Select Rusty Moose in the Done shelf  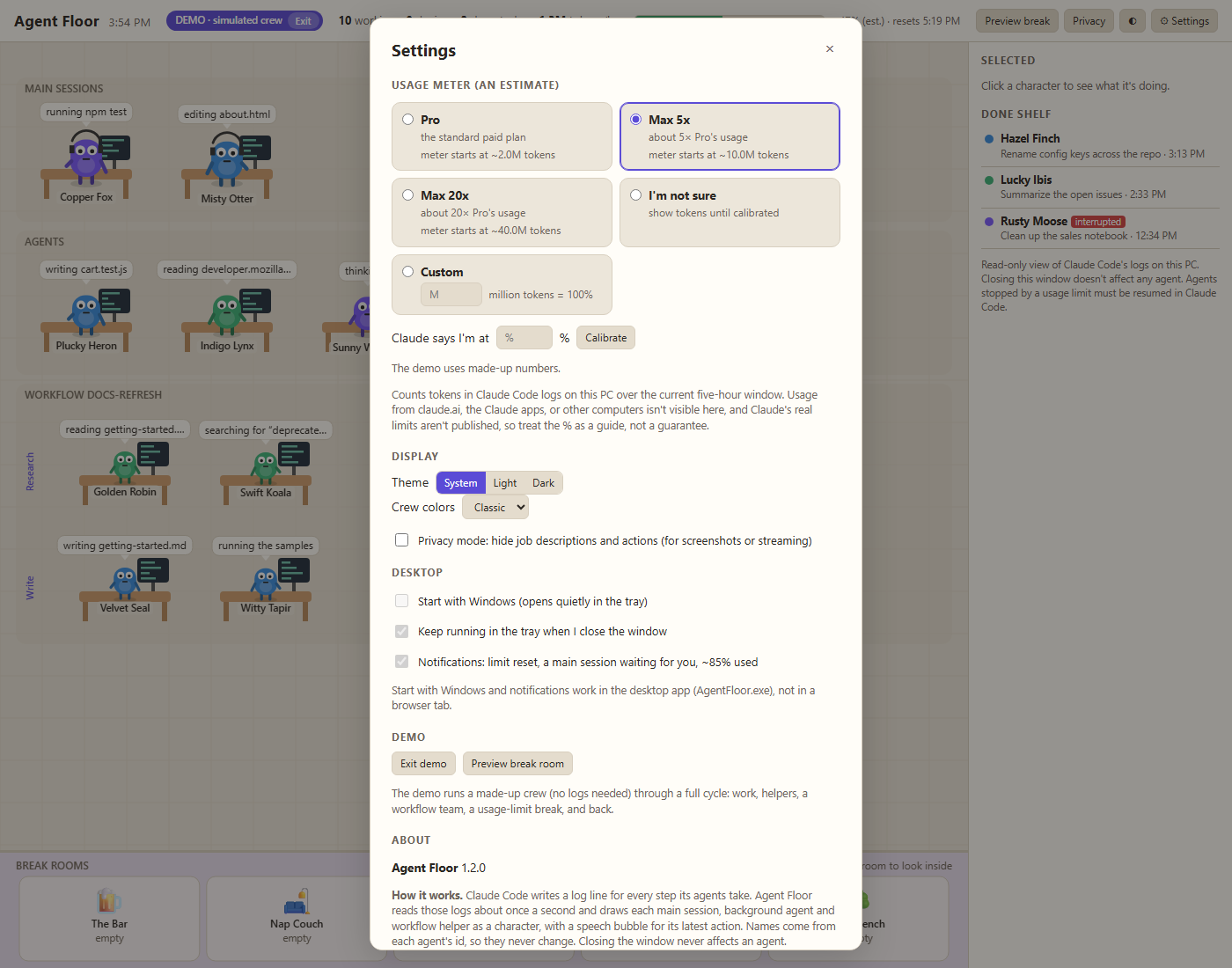point(1100,228)
